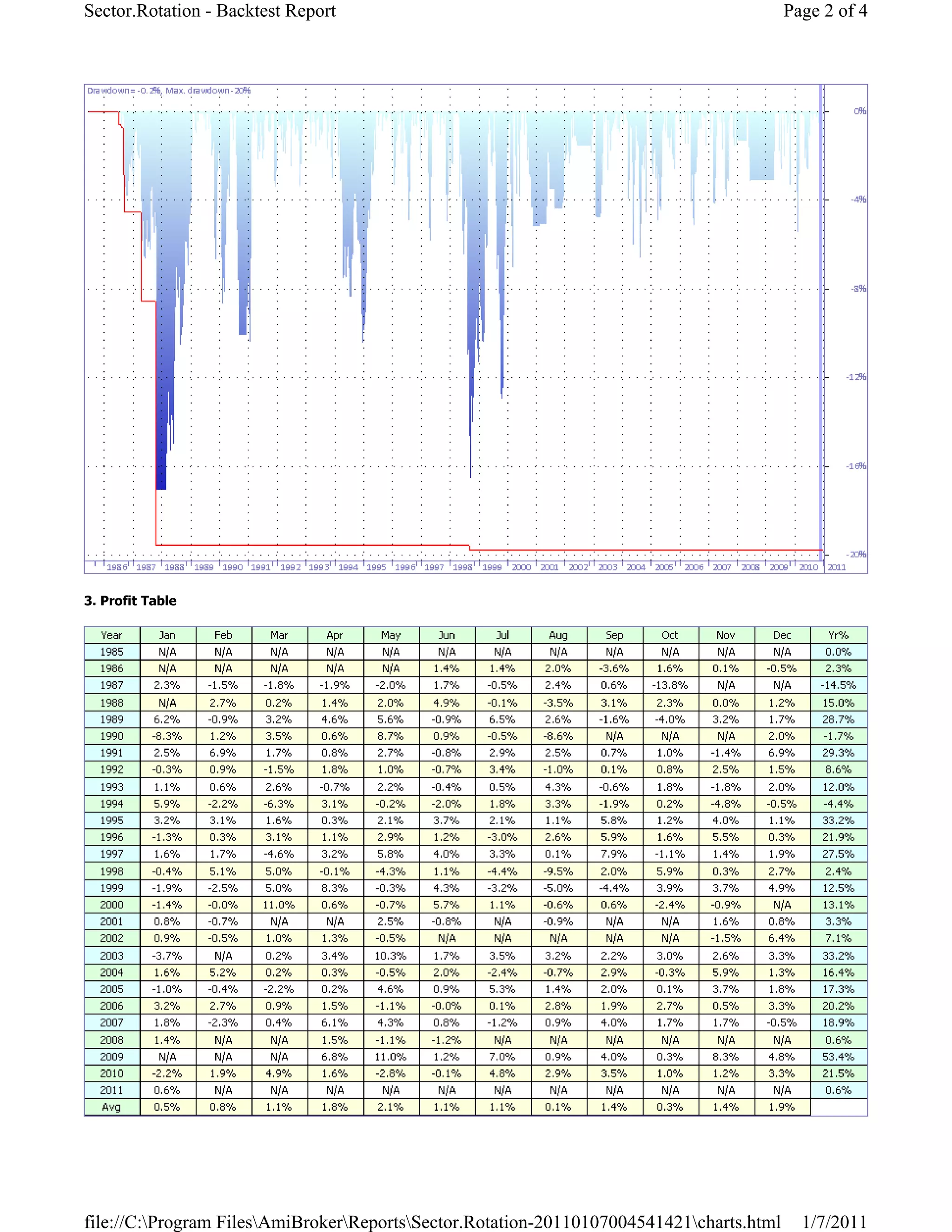
Task: Click the -6.3% cell for March 1994
Action: 279,804
